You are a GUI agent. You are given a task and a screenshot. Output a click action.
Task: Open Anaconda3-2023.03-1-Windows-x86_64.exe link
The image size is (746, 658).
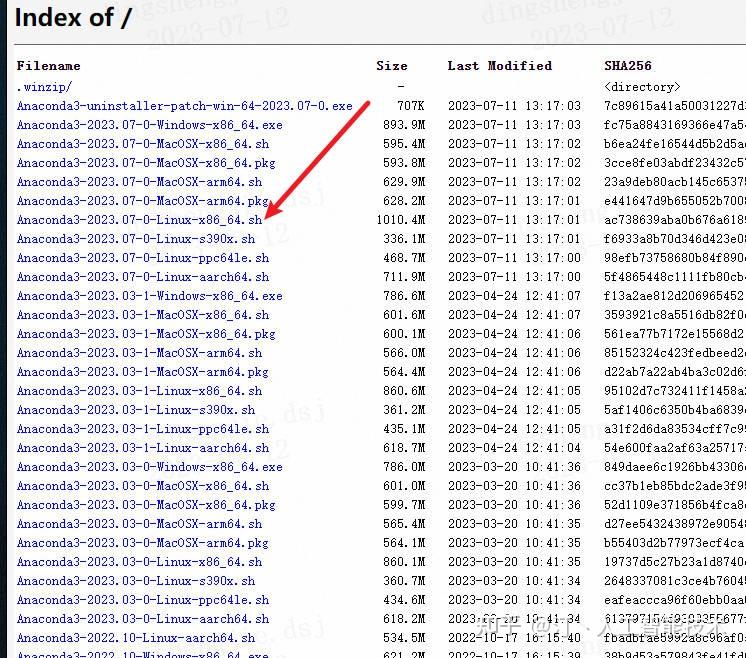149,296
